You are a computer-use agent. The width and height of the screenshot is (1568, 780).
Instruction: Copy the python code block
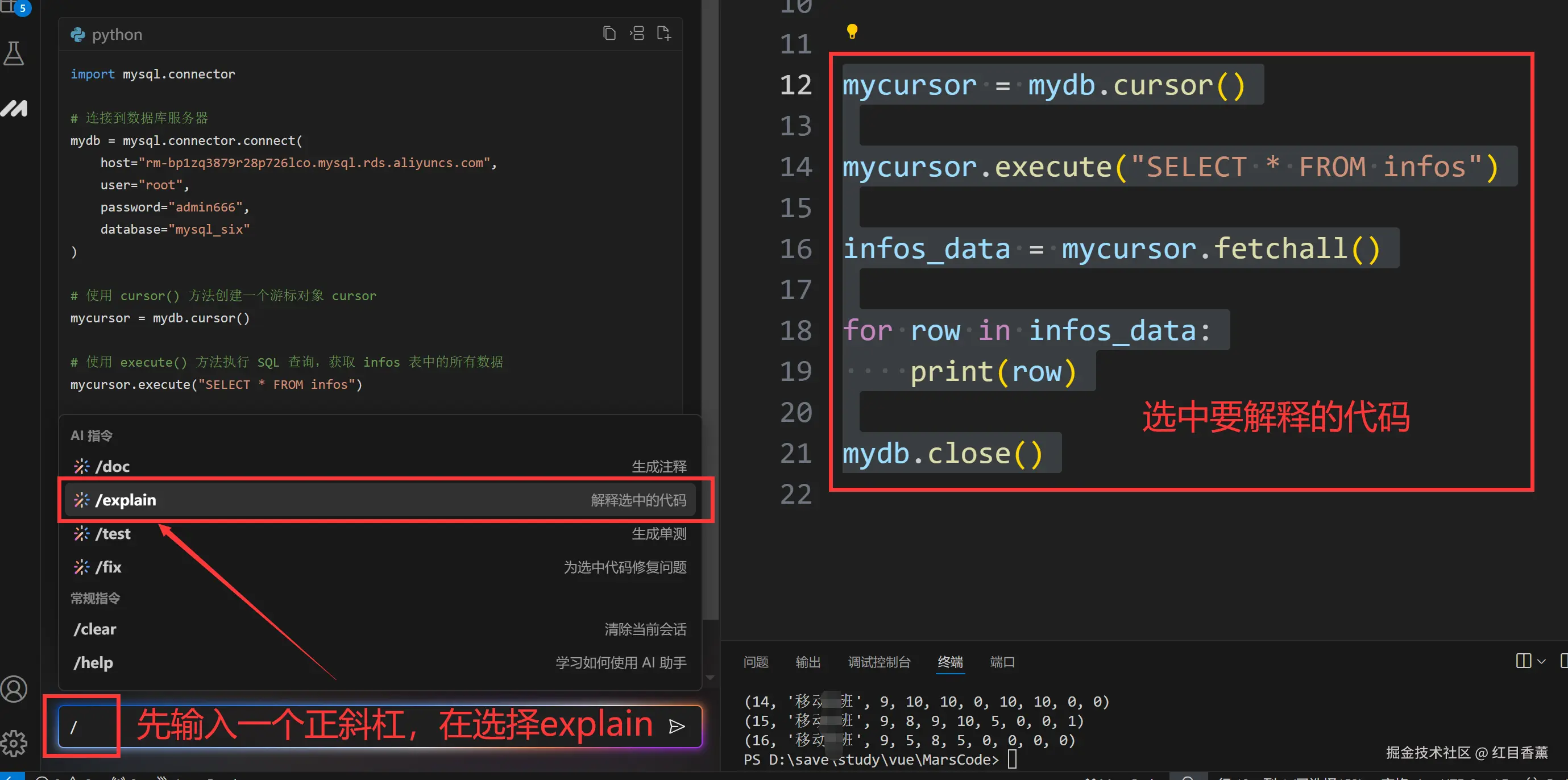(609, 34)
